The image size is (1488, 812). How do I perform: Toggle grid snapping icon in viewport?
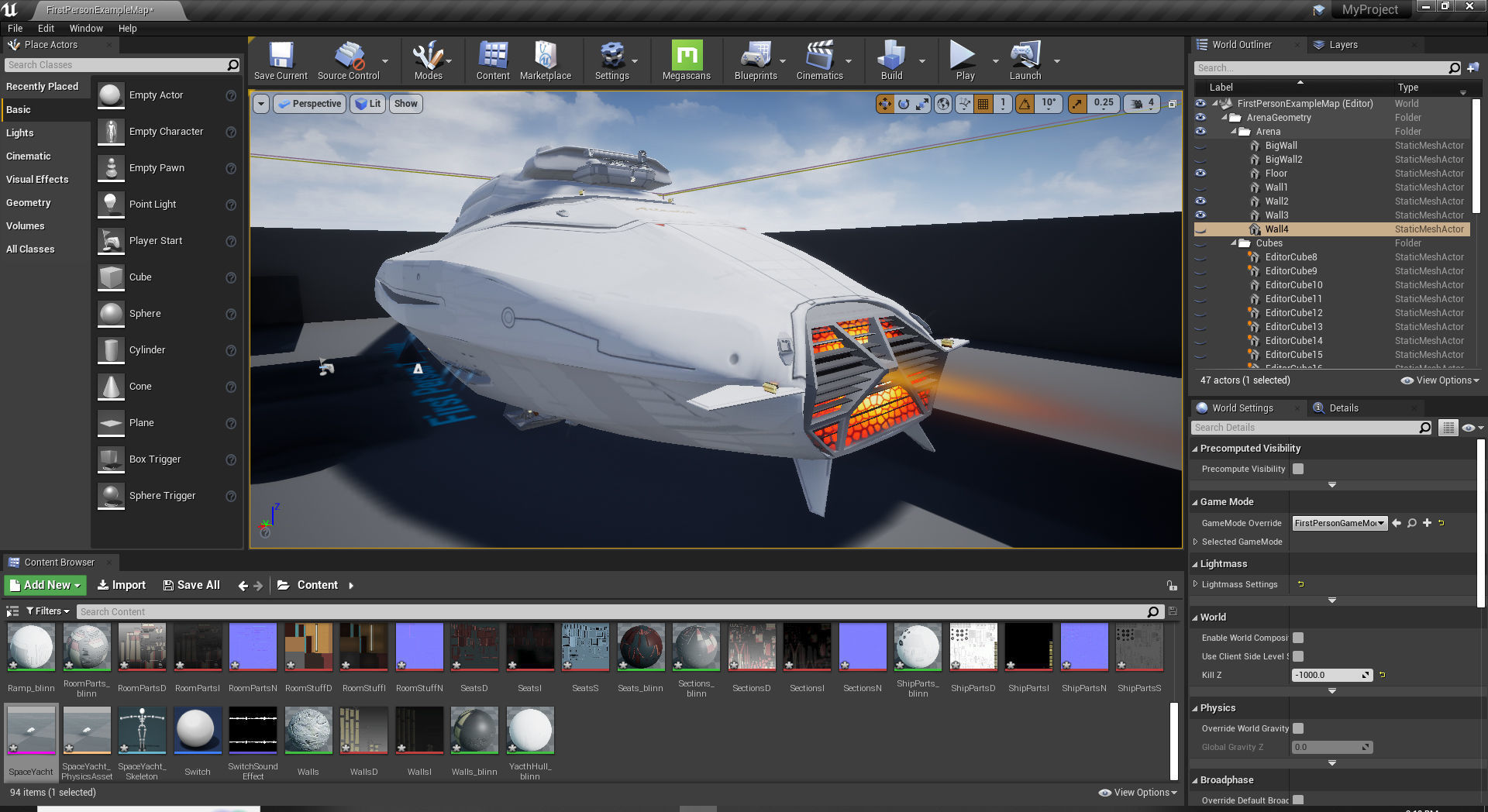coord(983,103)
